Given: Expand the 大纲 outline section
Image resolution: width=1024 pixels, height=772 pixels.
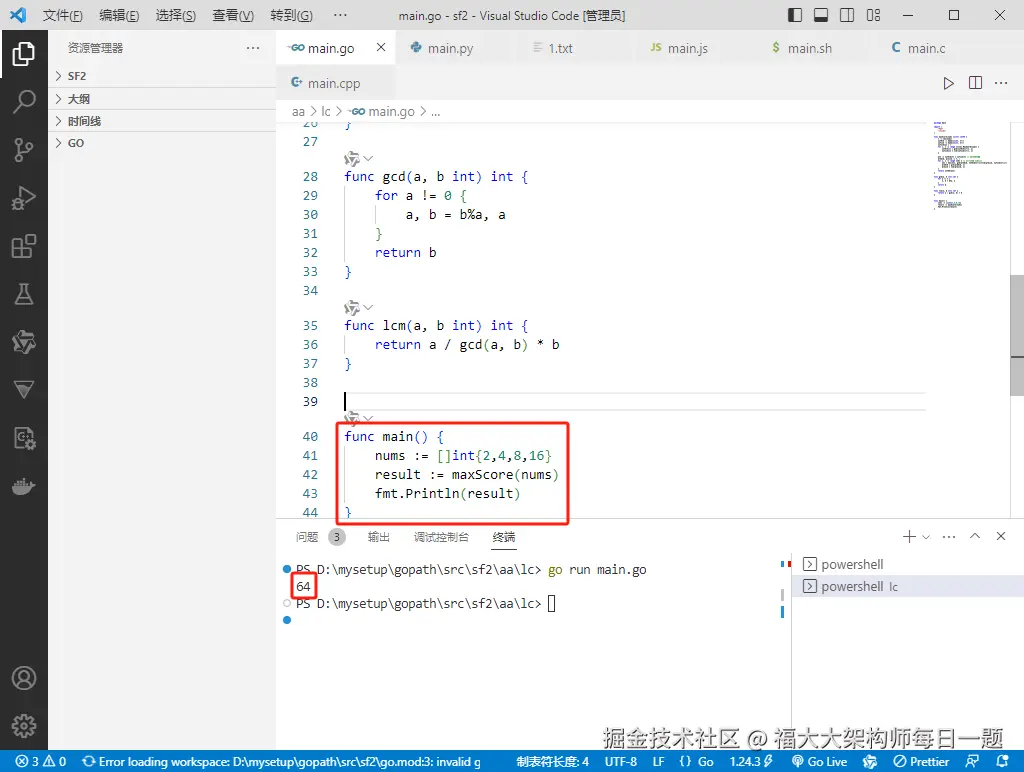Looking at the screenshot, I should click(162, 99).
